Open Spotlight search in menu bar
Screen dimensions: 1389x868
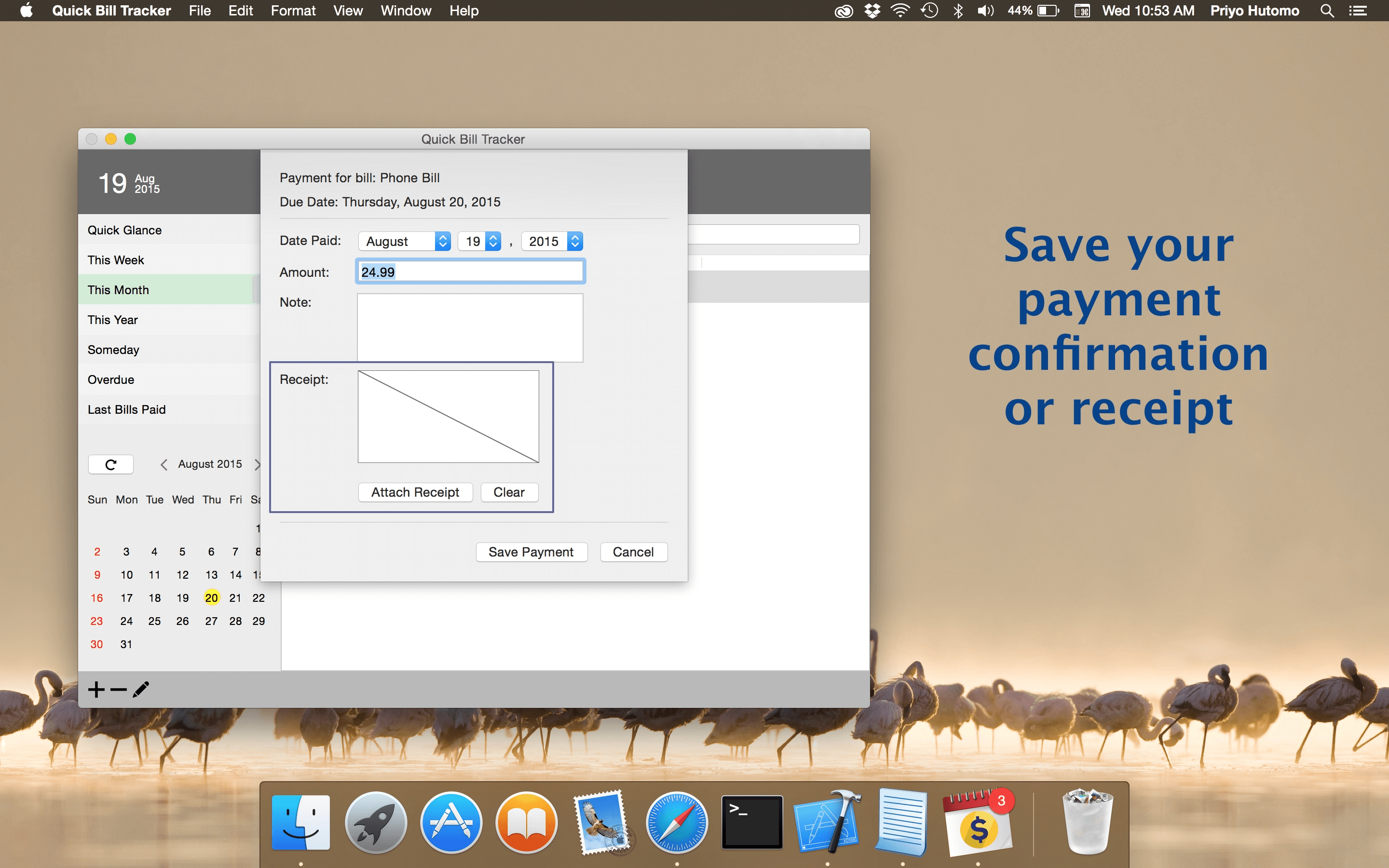click(1326, 11)
